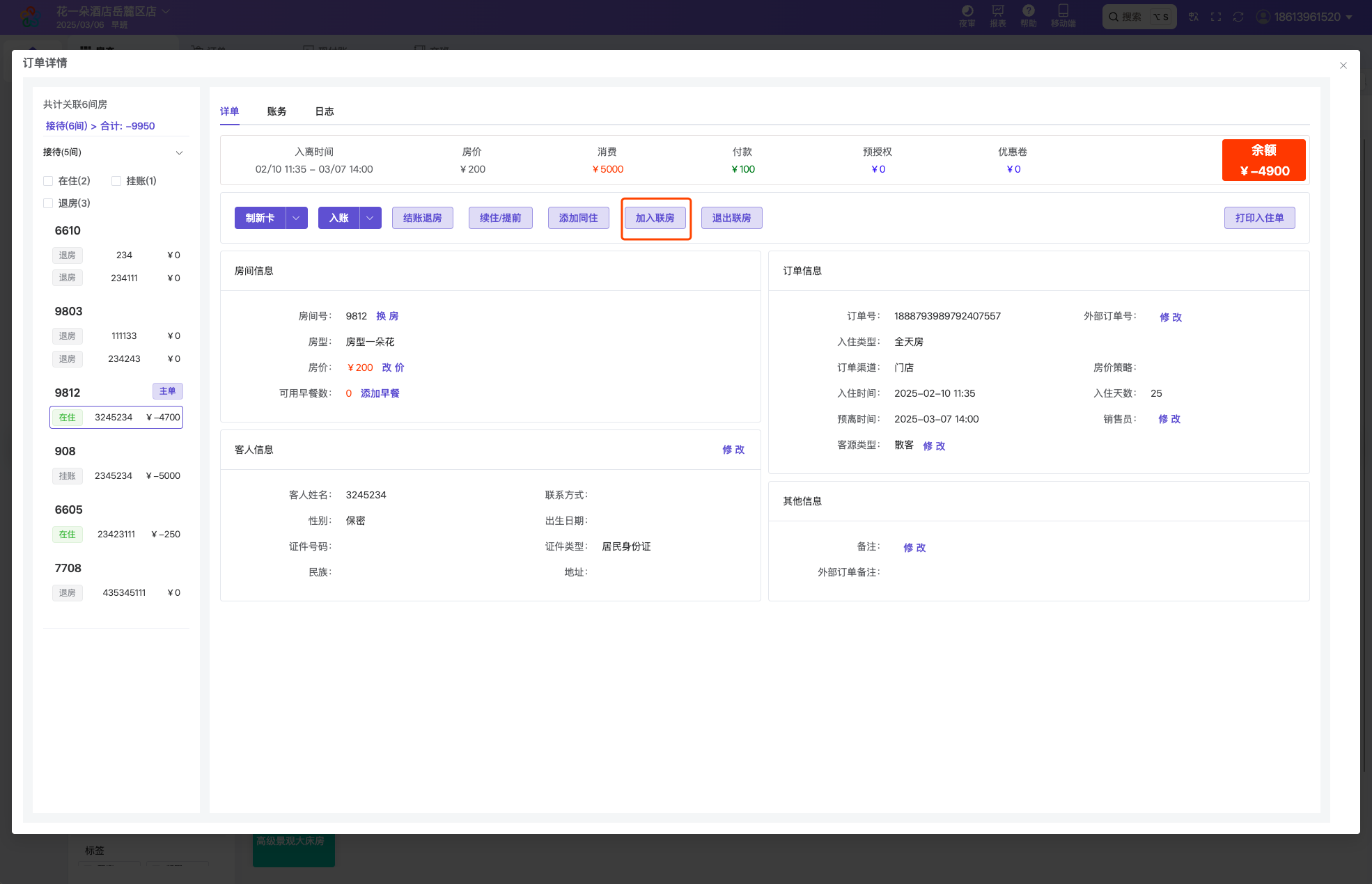Viewport: 1372px width, 884px height.
Task: Toggle the fullscreen icon in top bar
Action: tap(1216, 17)
